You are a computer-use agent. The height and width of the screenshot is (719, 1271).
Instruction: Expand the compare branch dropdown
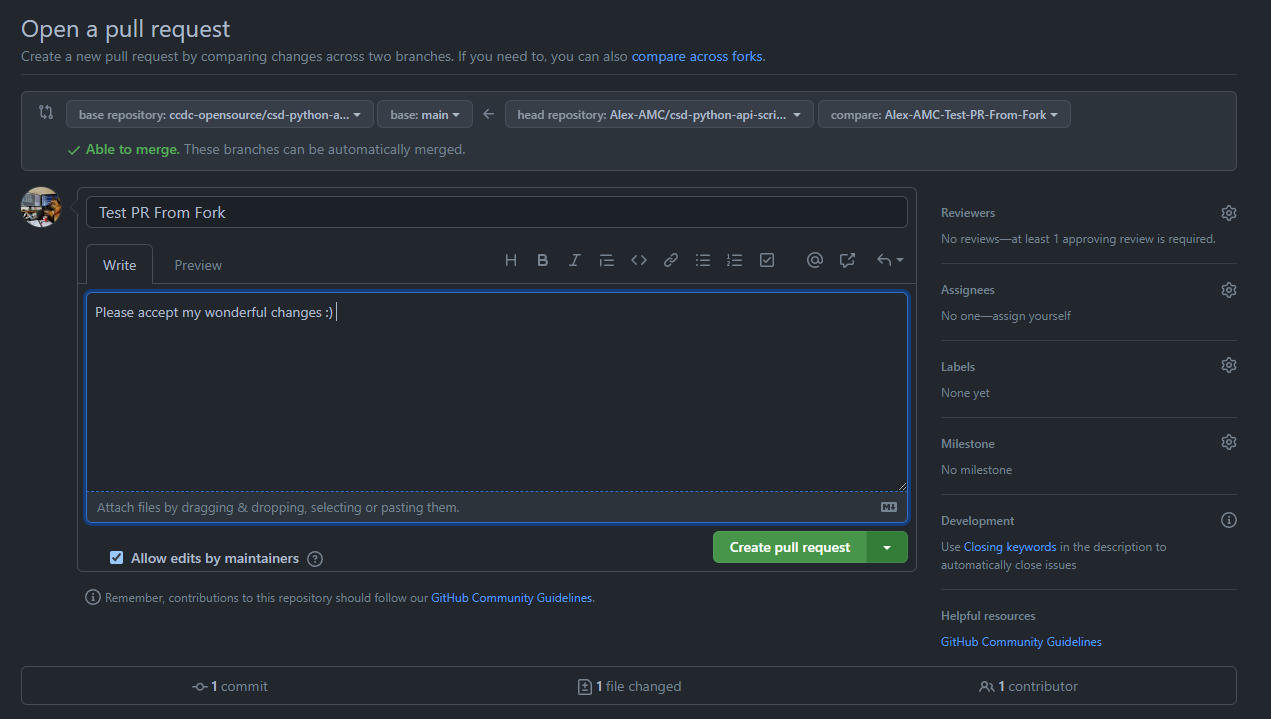pos(944,115)
